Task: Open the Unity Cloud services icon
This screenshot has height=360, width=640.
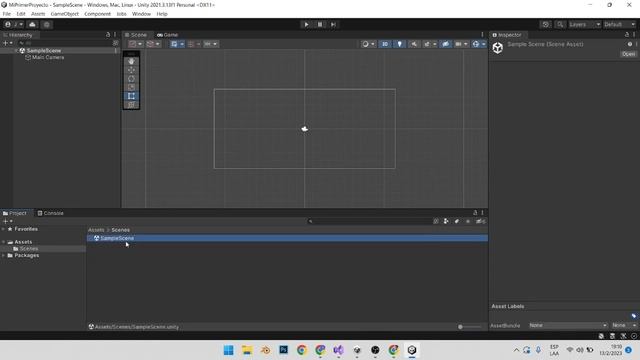Action: coord(32,24)
